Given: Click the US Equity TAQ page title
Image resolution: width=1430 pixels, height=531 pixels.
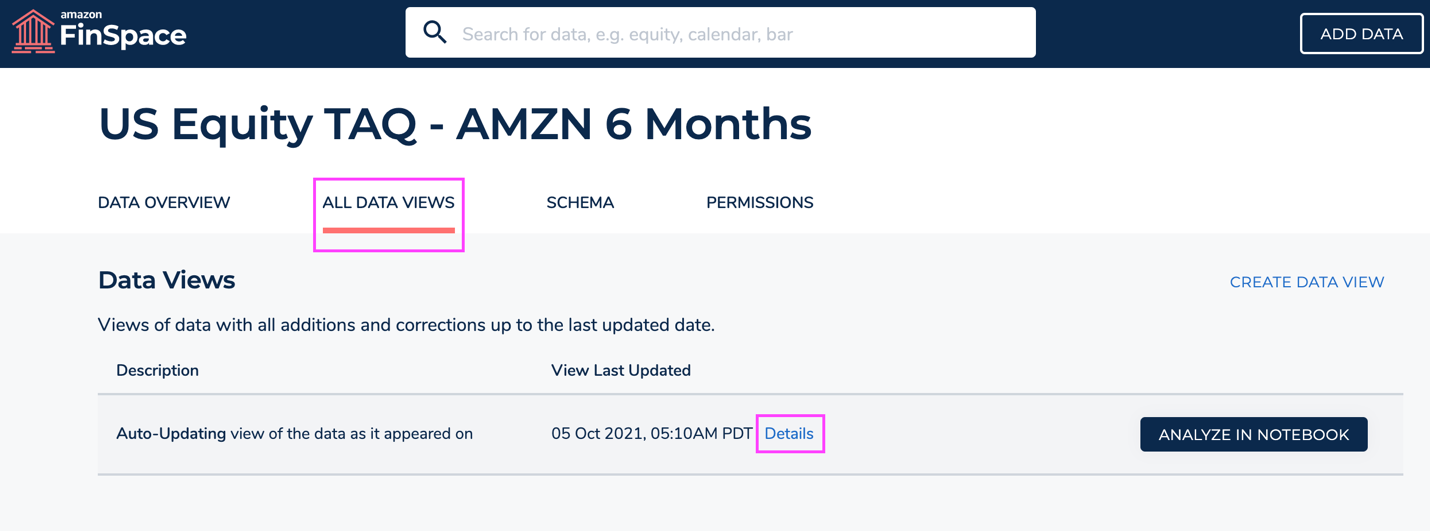Looking at the screenshot, I should pos(455,124).
